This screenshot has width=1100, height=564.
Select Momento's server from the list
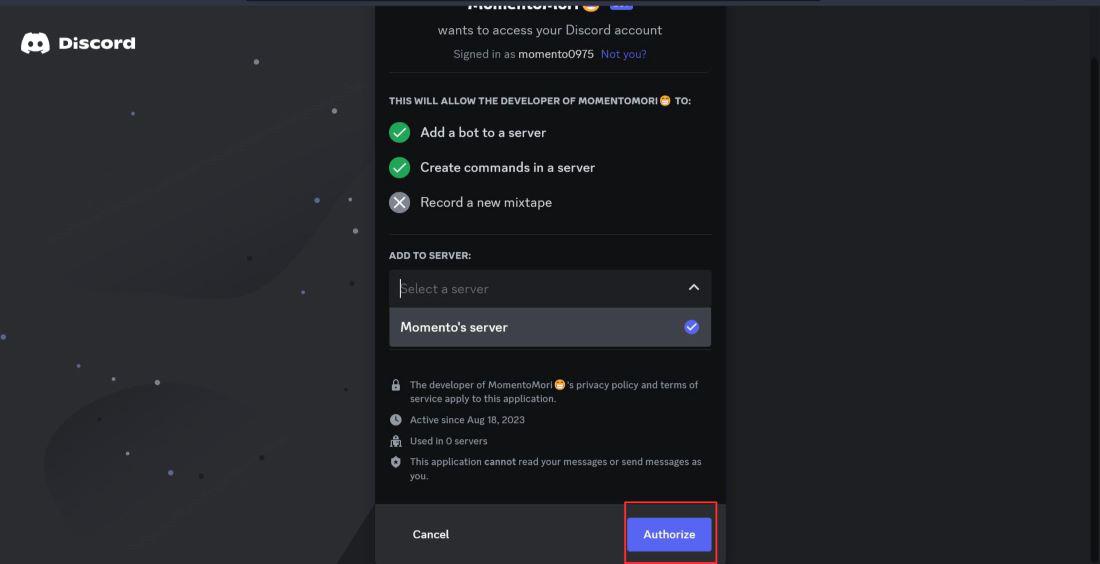click(454, 327)
